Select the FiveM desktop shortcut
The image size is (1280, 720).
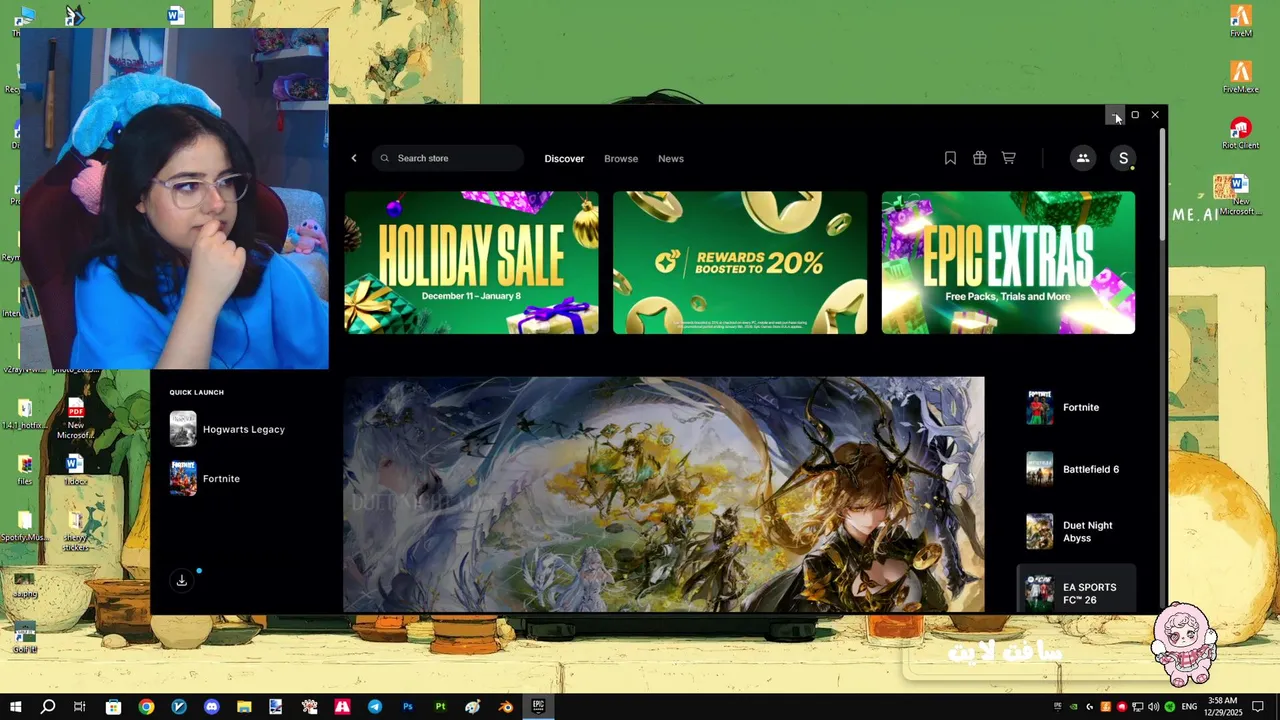coord(1241,21)
